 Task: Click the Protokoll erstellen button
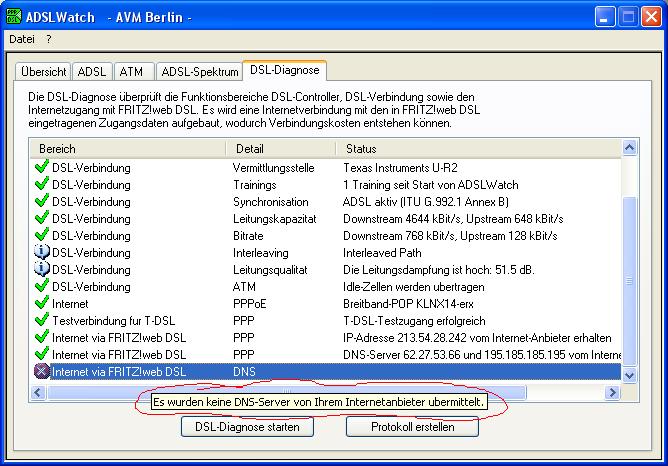[x=412, y=427]
